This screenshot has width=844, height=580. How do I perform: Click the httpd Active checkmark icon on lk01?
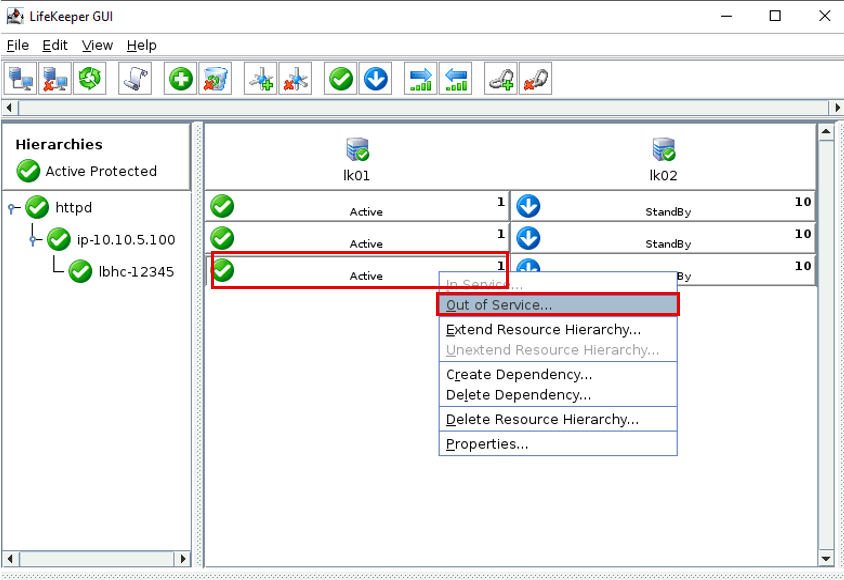point(222,206)
